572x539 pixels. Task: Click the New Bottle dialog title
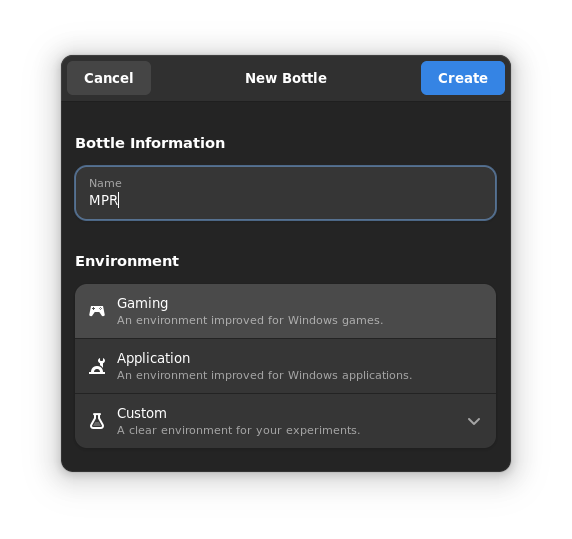(286, 78)
